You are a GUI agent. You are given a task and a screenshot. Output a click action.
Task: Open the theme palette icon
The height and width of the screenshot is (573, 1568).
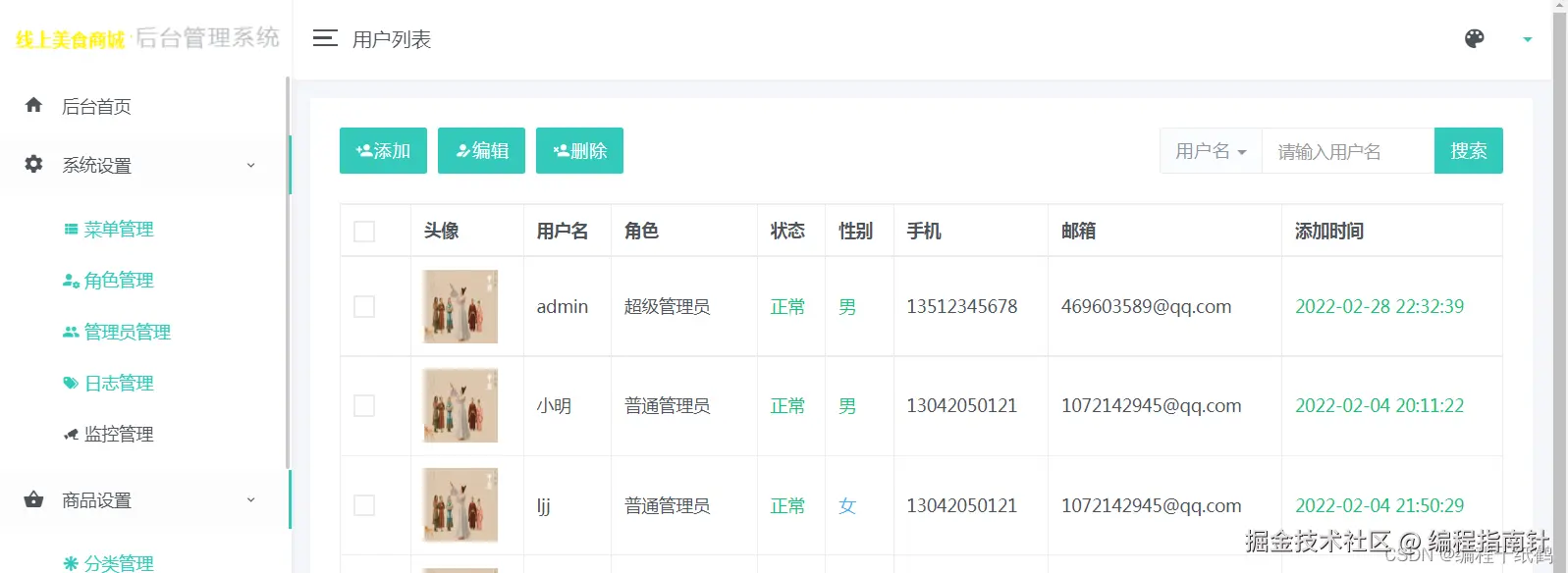click(1474, 38)
